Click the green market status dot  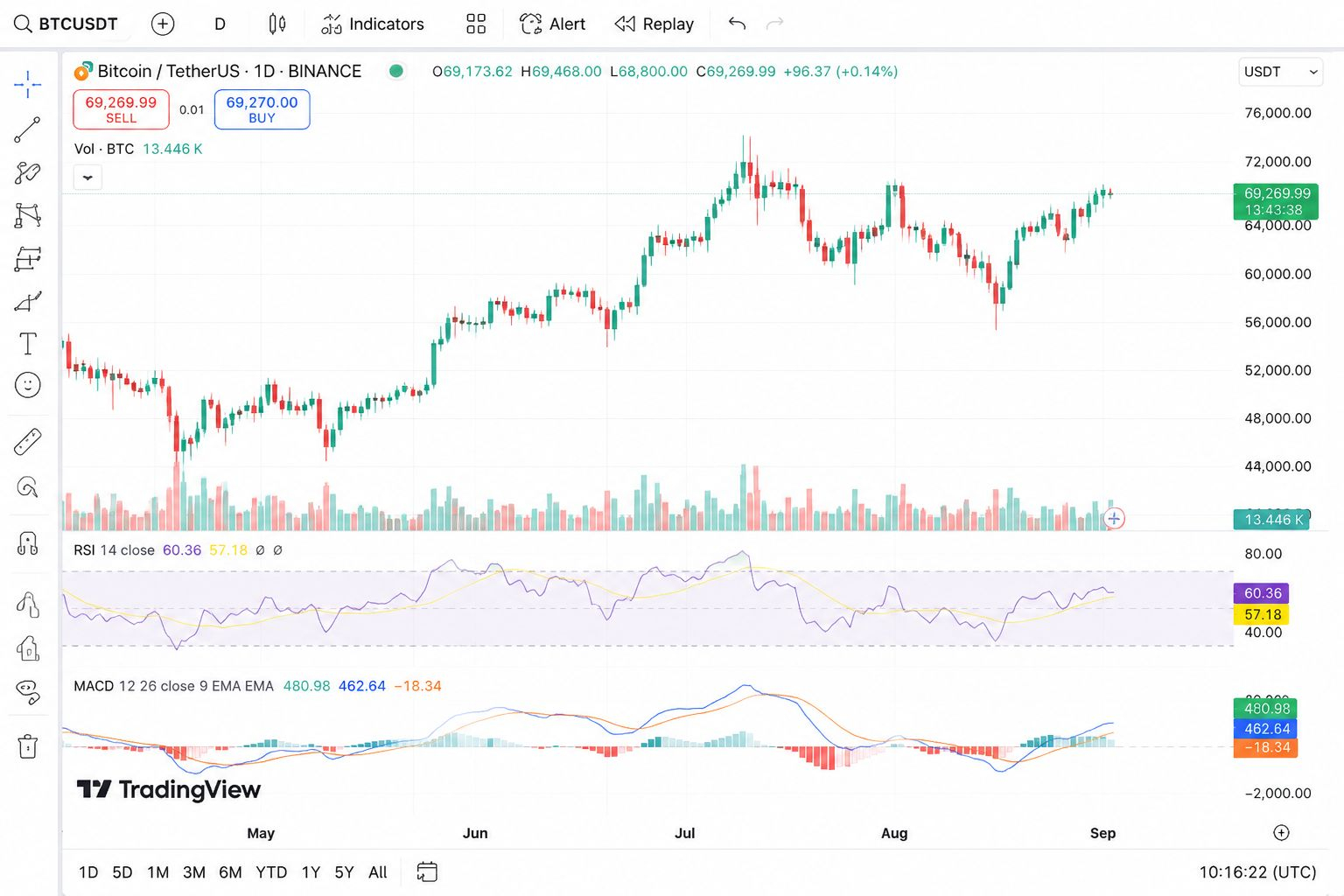(396, 72)
